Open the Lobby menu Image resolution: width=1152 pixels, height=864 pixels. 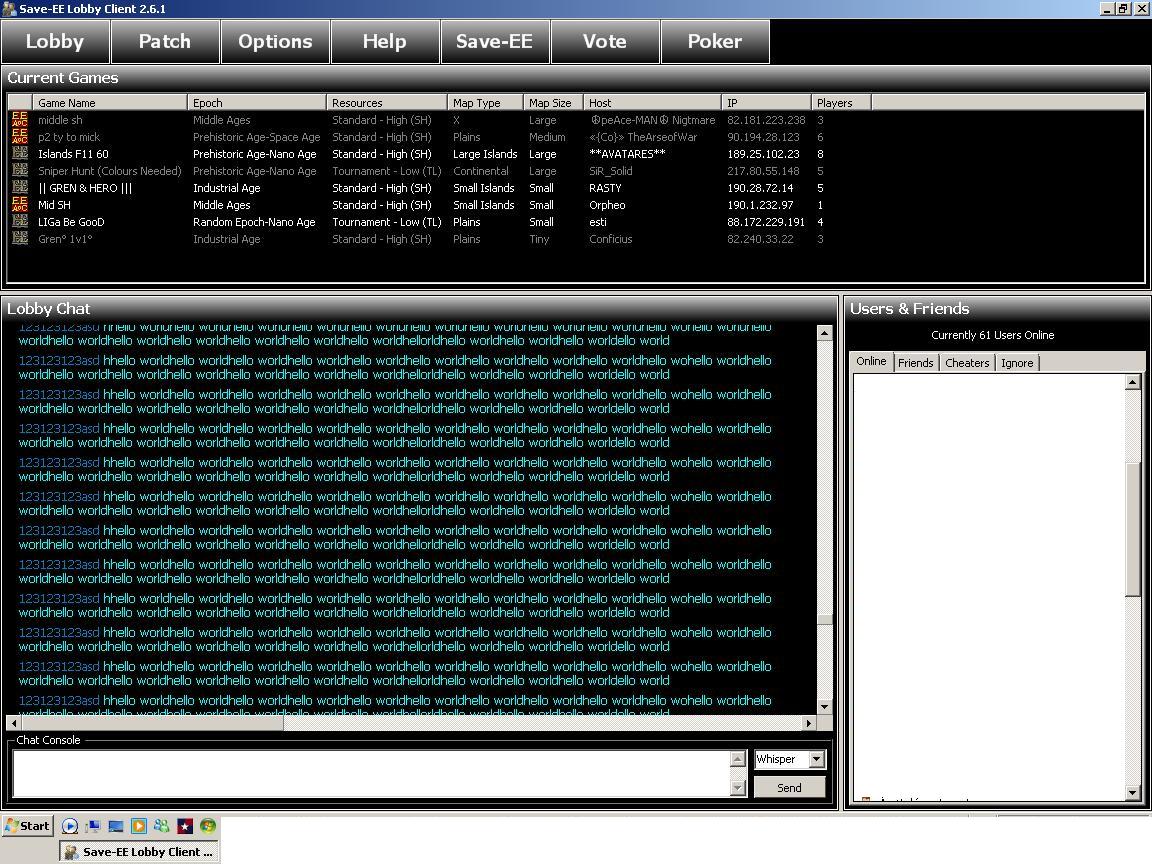coord(55,42)
